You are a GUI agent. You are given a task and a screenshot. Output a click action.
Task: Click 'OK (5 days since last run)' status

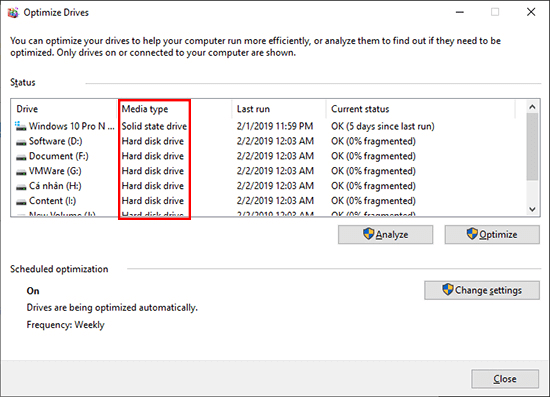(x=383, y=126)
